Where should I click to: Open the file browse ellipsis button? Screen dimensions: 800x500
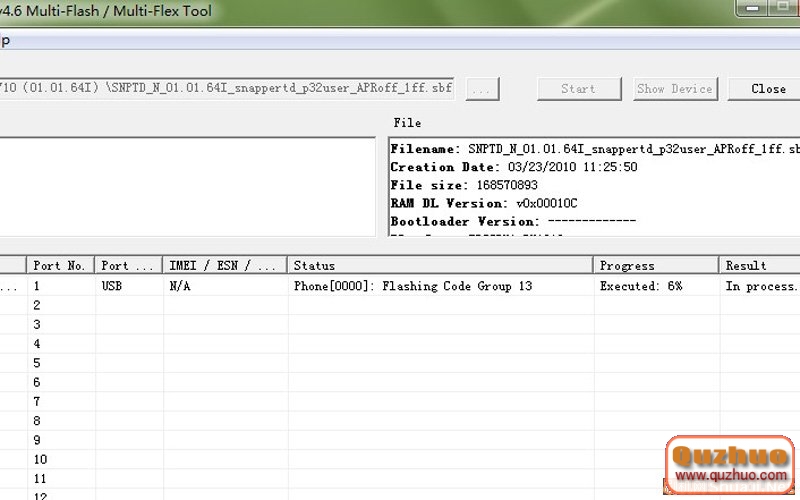tap(482, 89)
